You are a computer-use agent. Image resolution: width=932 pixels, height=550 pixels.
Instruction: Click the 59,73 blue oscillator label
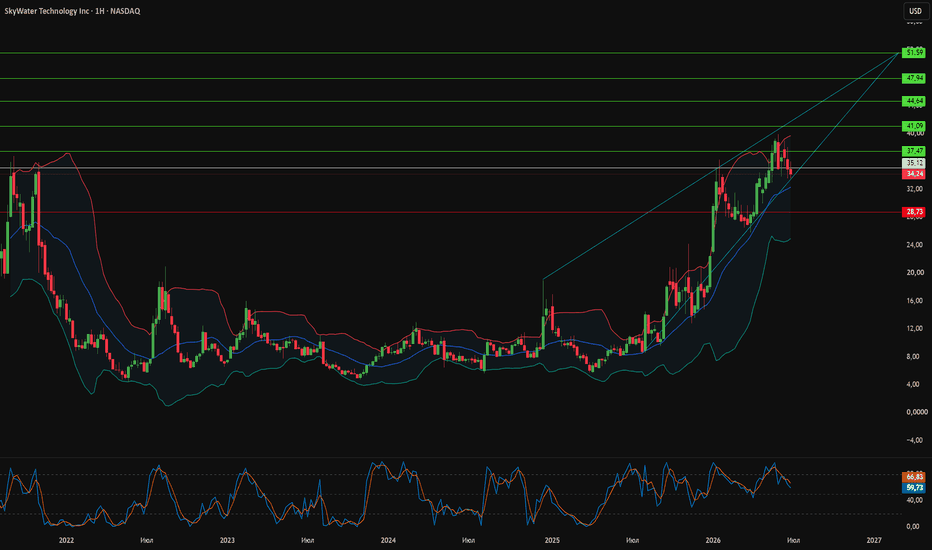[914, 488]
